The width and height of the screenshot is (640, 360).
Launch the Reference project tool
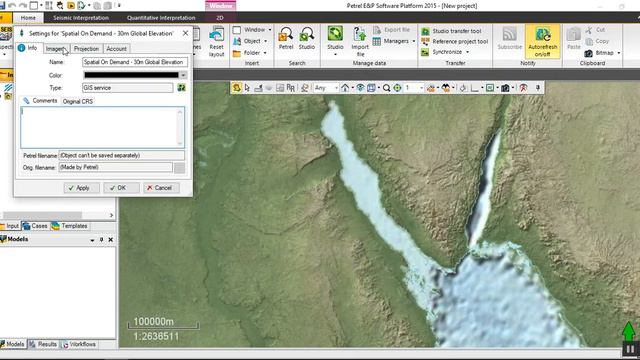(x=455, y=42)
